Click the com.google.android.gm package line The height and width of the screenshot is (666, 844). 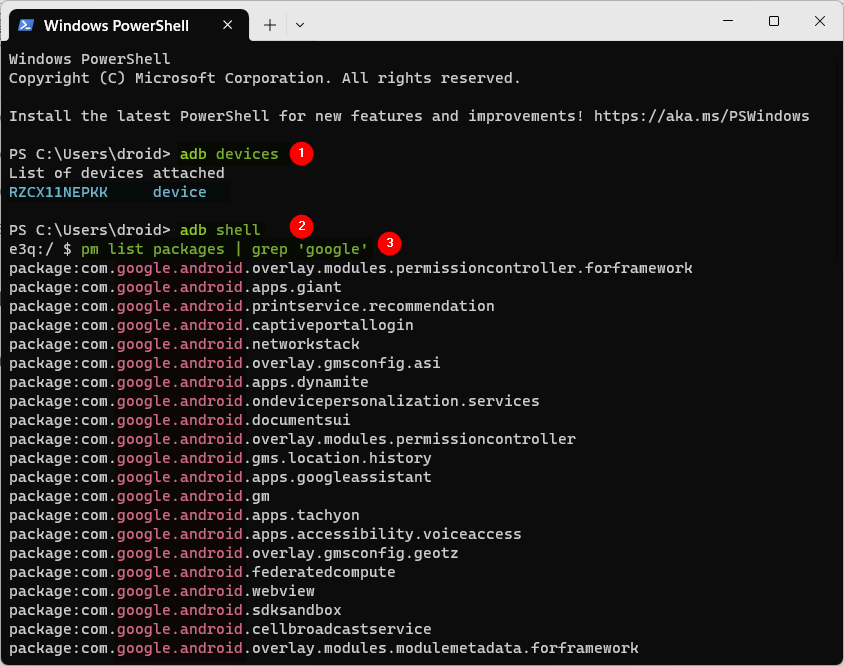139,496
